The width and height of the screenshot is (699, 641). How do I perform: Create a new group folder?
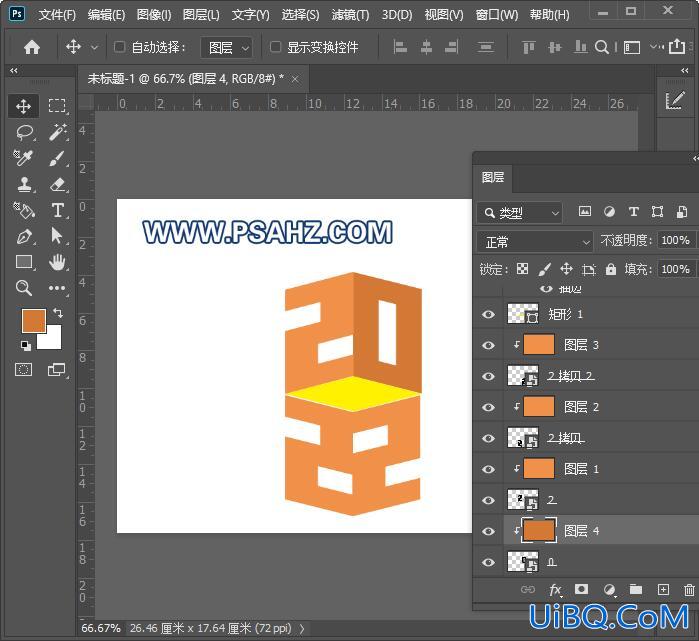(636, 589)
